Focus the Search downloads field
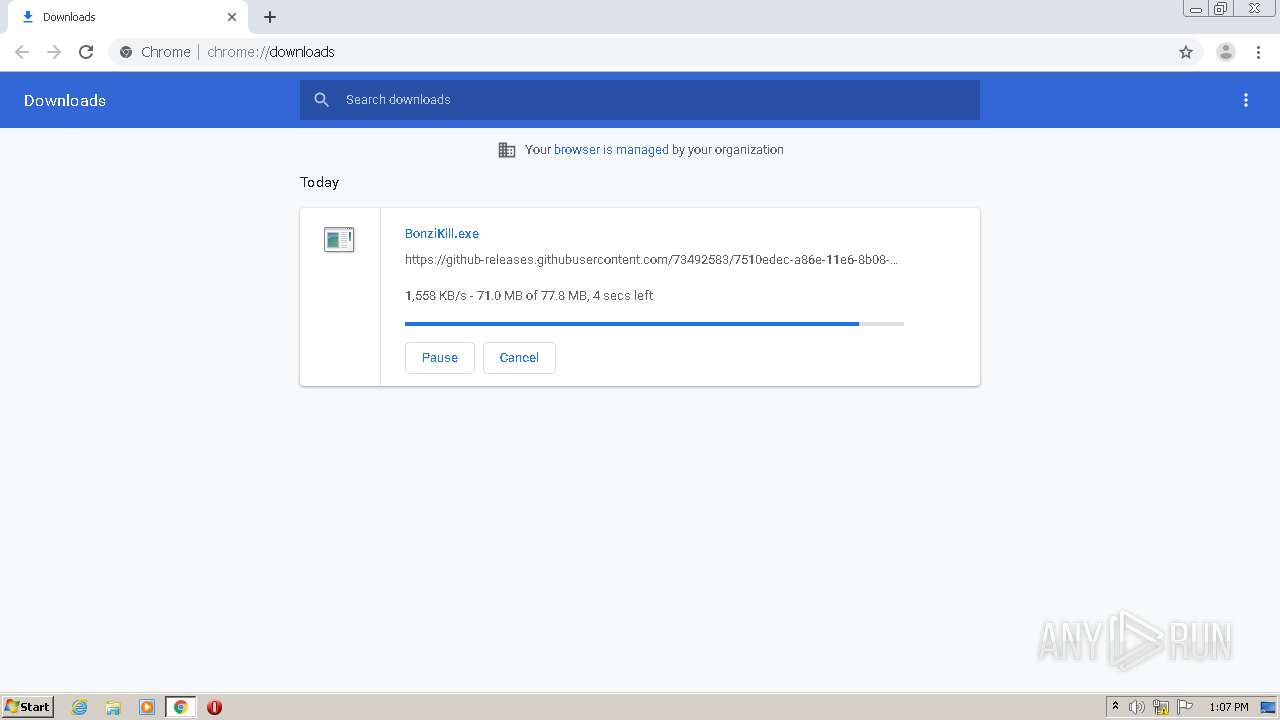 coord(640,100)
